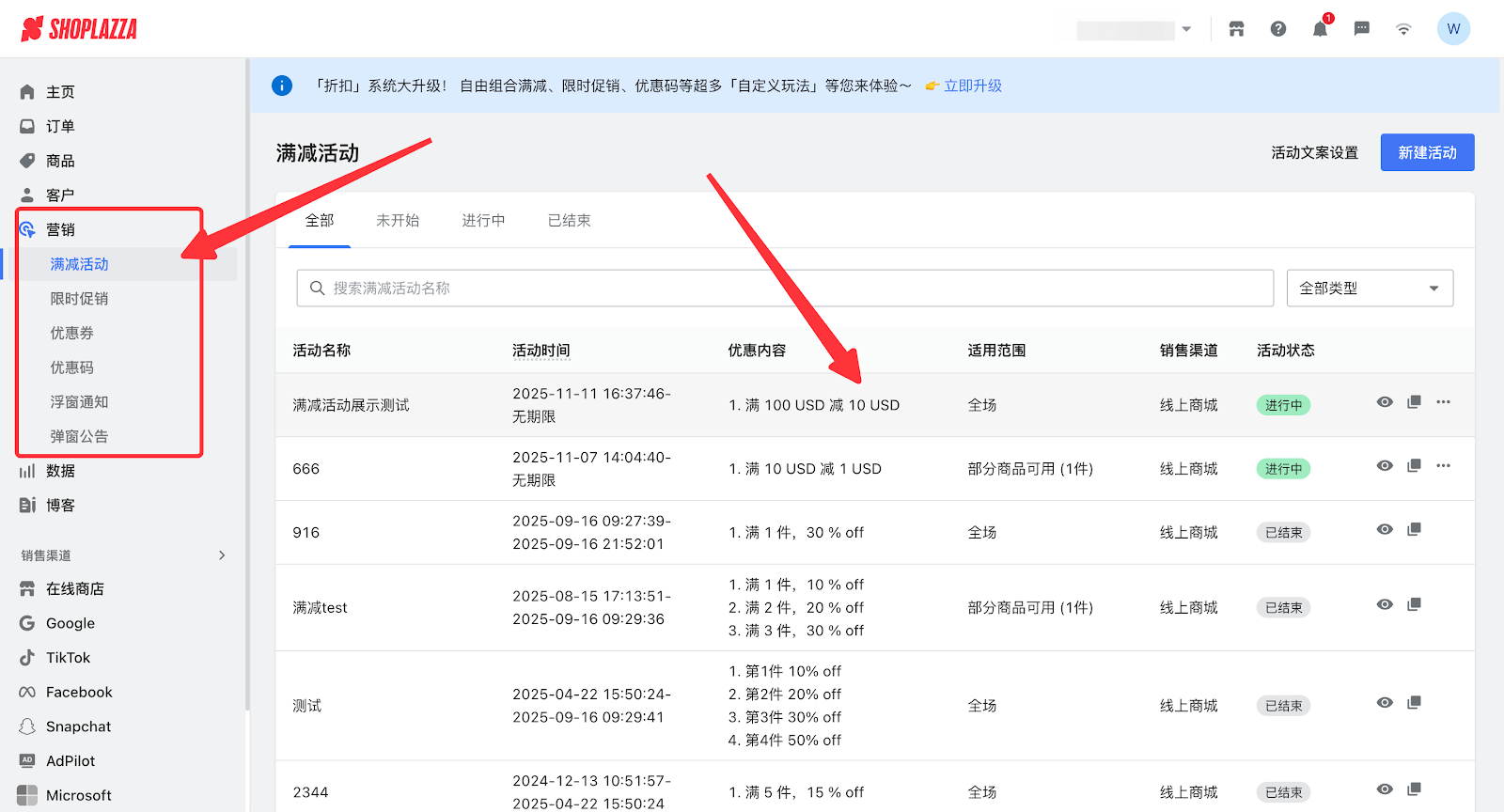Select 限时促销 in the marketing menu
This screenshot has width=1504, height=812.
point(79,299)
